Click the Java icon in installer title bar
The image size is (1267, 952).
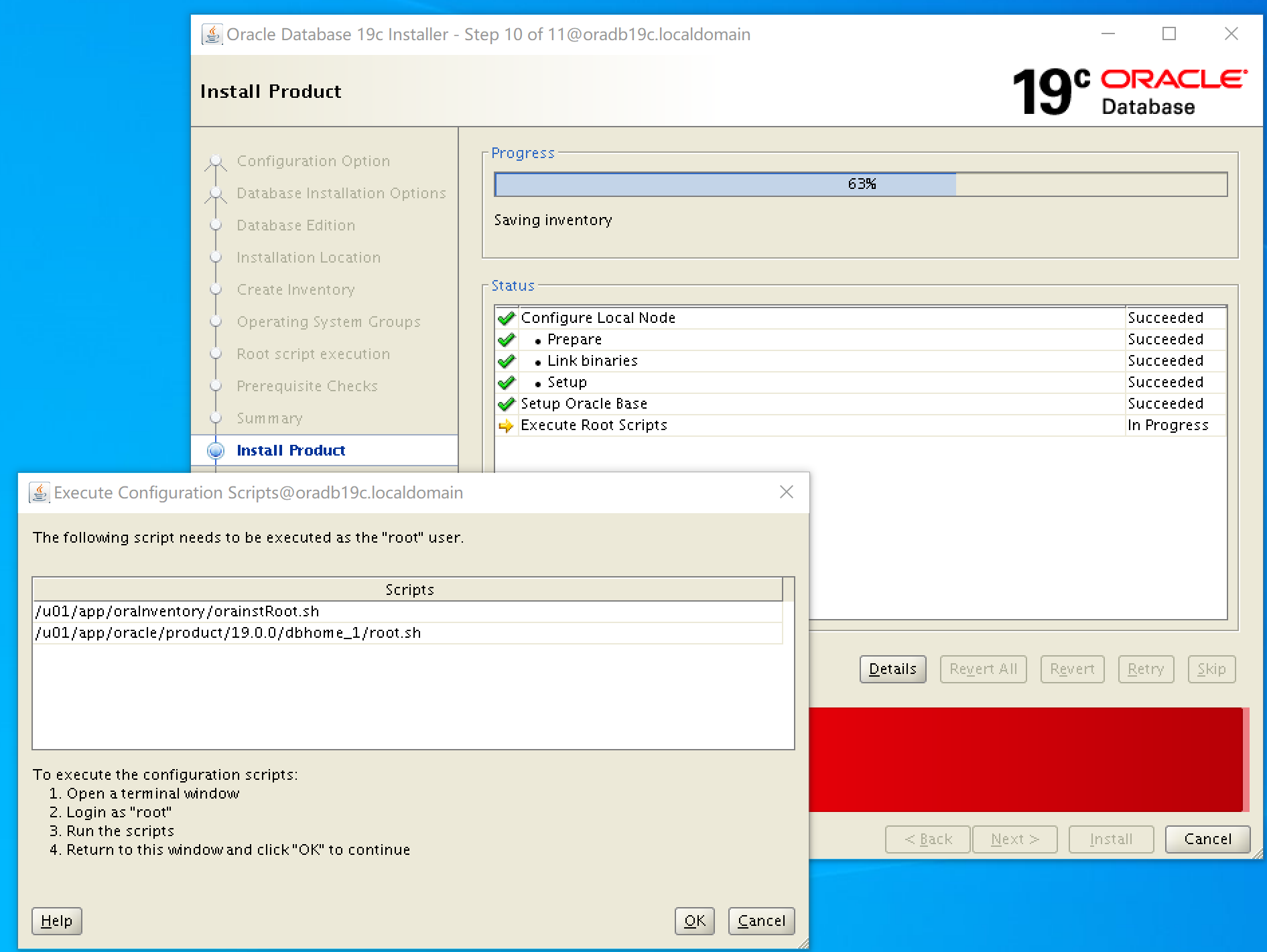pyautogui.click(x=212, y=34)
